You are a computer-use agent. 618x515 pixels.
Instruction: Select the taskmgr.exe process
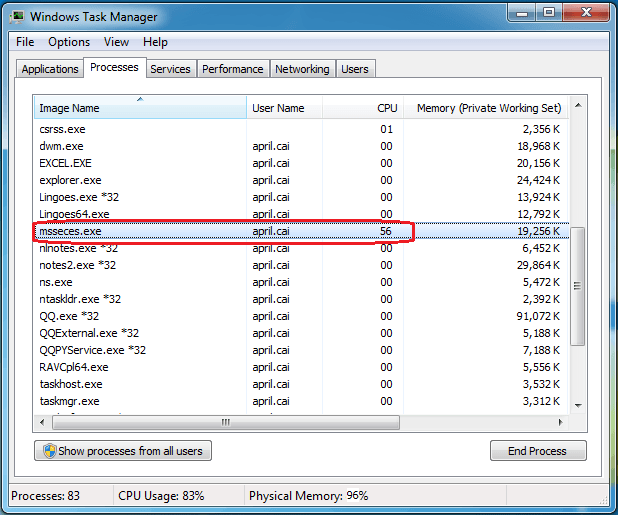tap(301, 401)
